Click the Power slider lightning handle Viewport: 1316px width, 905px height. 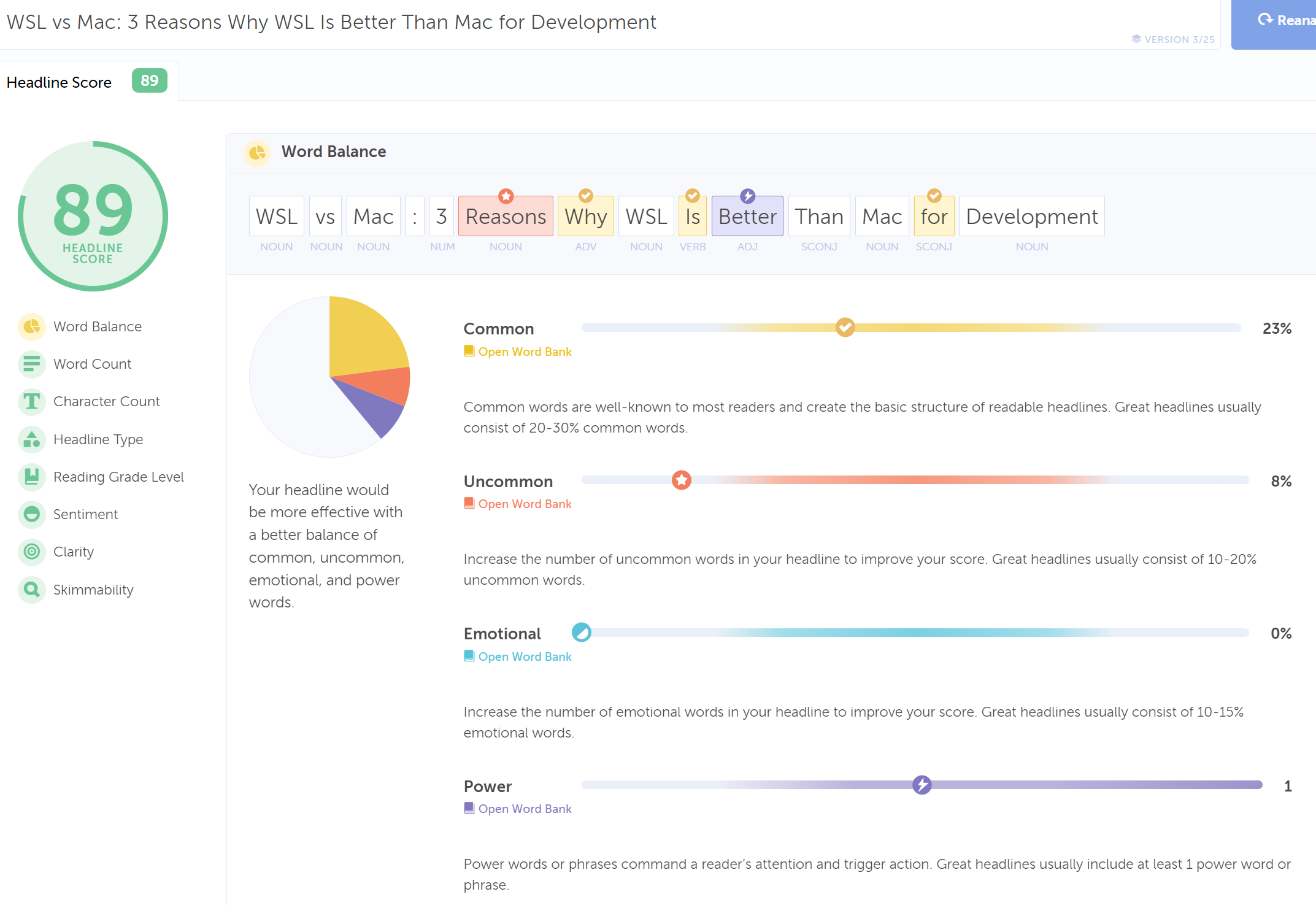[x=922, y=785]
